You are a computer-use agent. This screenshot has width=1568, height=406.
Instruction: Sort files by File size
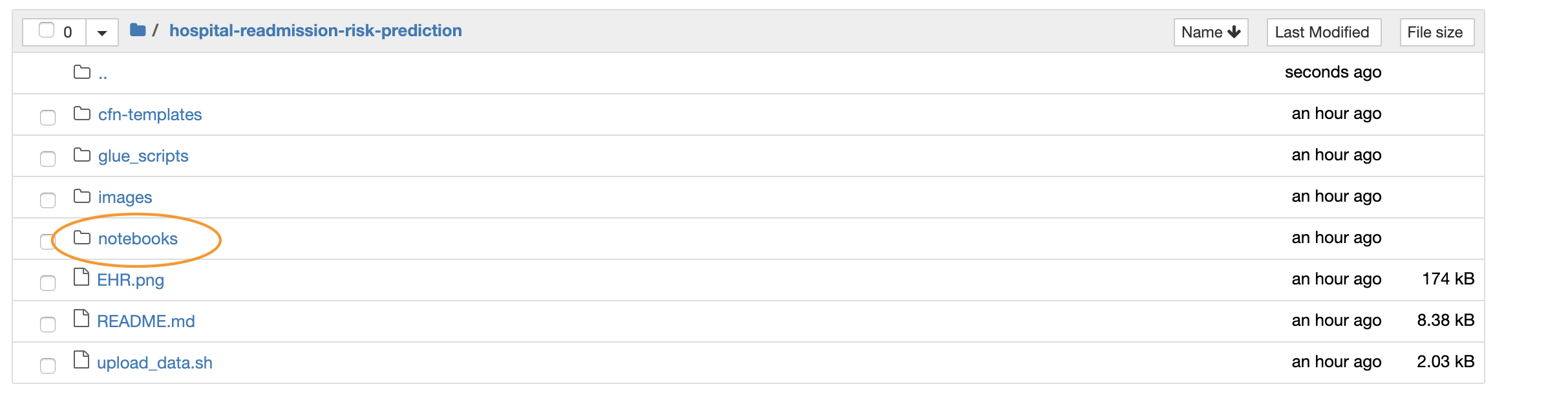[x=1437, y=32]
